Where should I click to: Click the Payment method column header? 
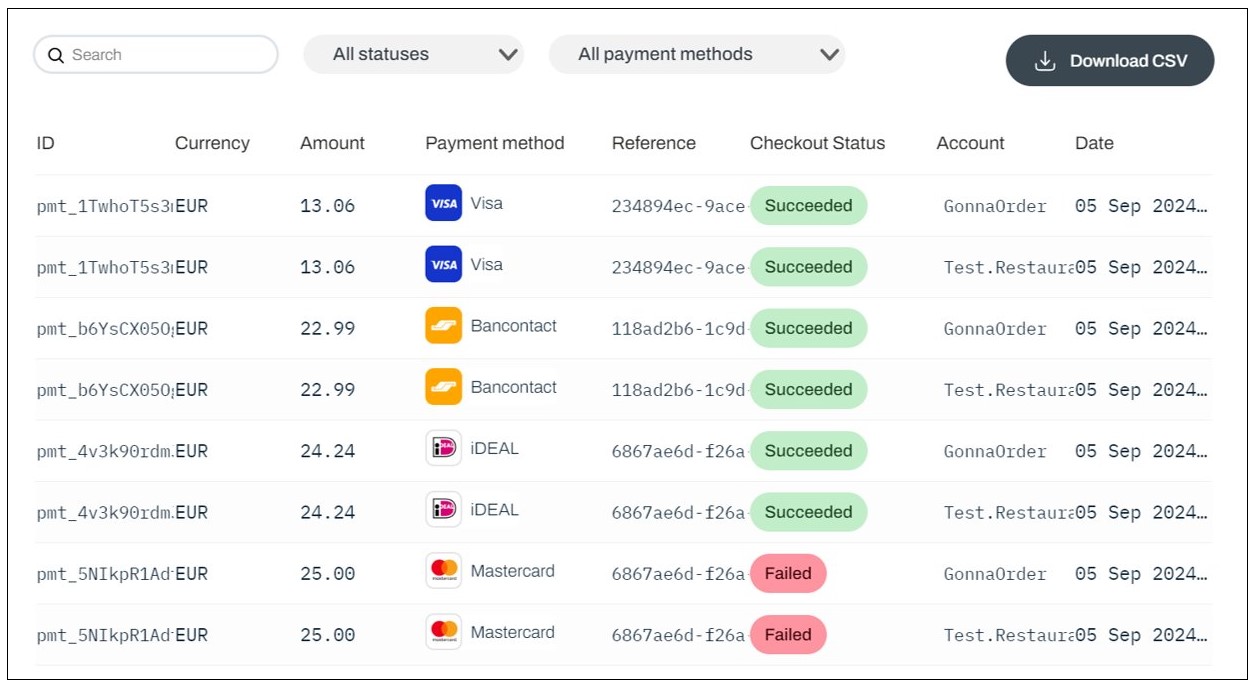pyautogui.click(x=495, y=143)
